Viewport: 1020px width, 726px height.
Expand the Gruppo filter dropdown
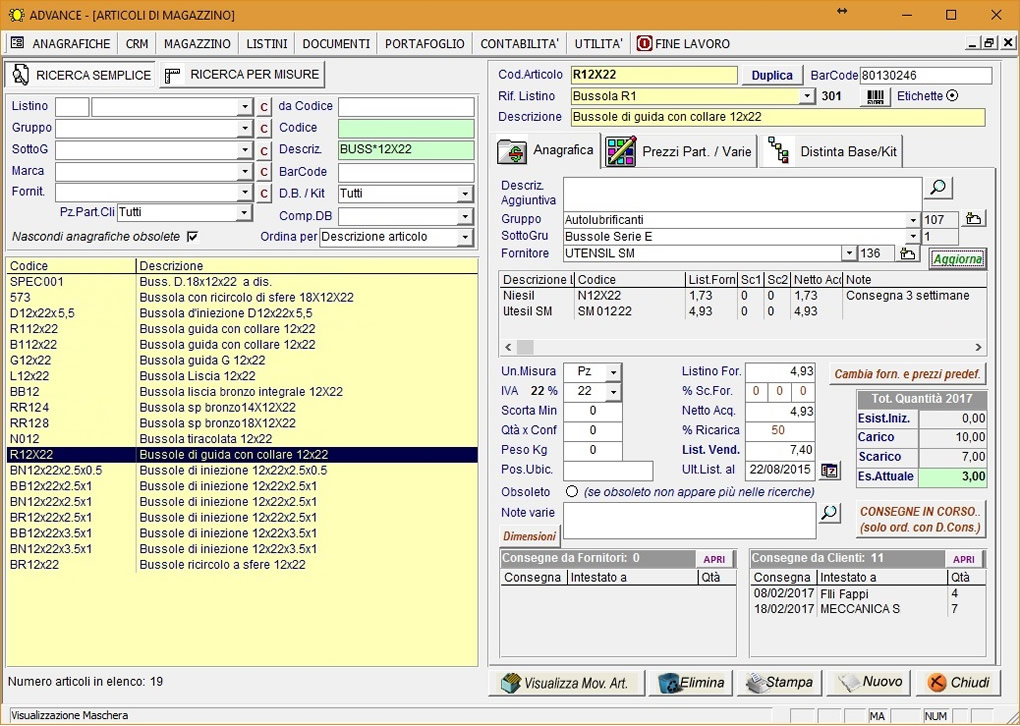[x=245, y=129]
